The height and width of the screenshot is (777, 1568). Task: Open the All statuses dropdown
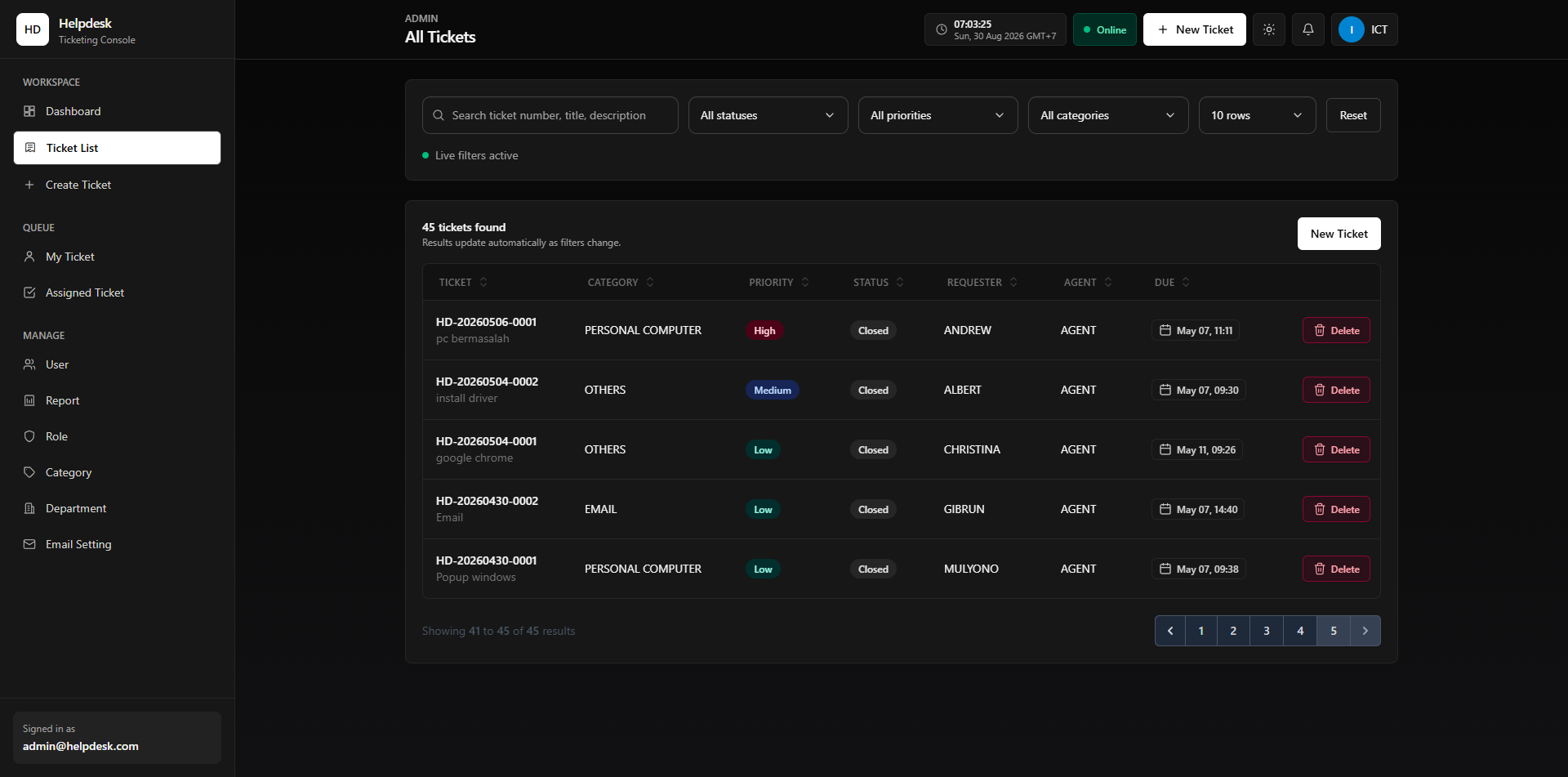(x=768, y=115)
